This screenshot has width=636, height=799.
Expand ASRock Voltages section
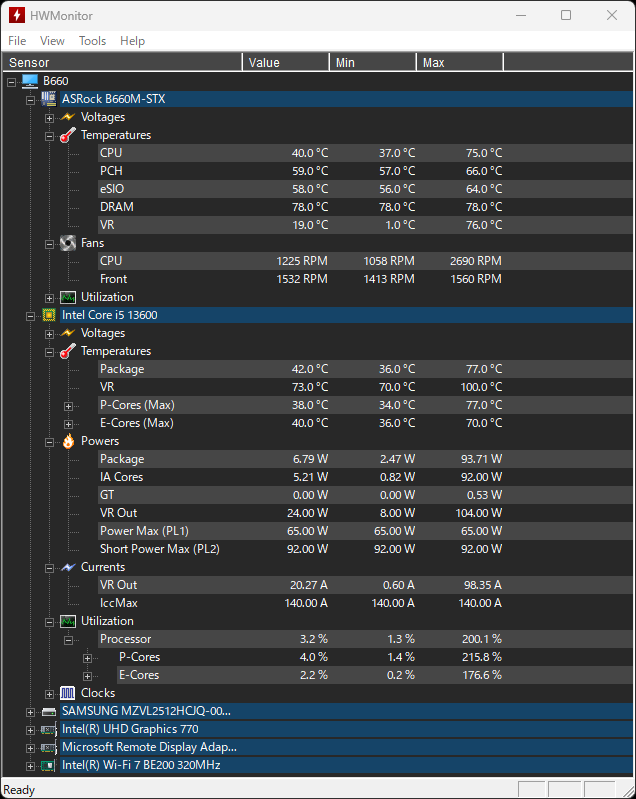tap(49, 118)
